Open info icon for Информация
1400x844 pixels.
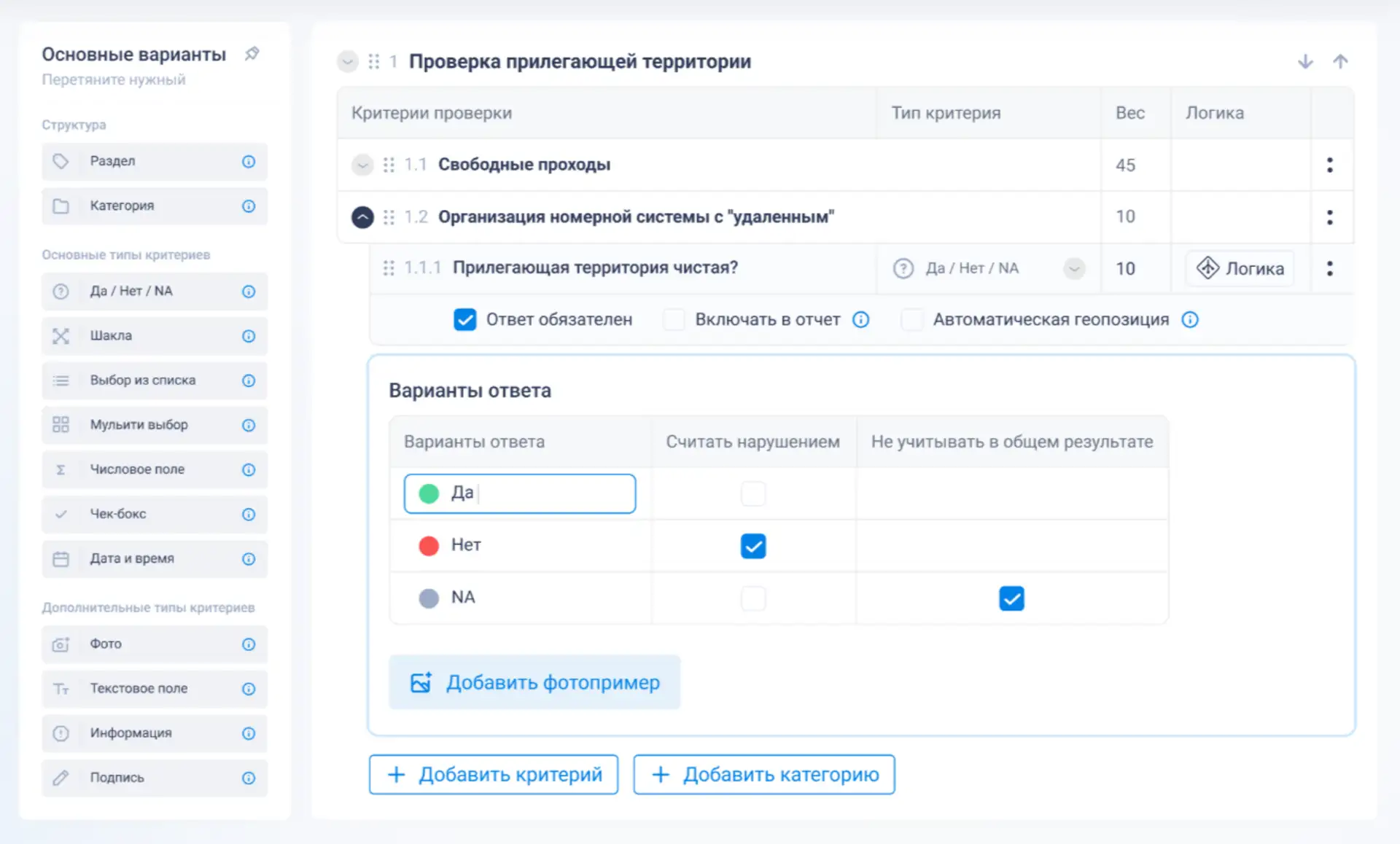[x=249, y=733]
